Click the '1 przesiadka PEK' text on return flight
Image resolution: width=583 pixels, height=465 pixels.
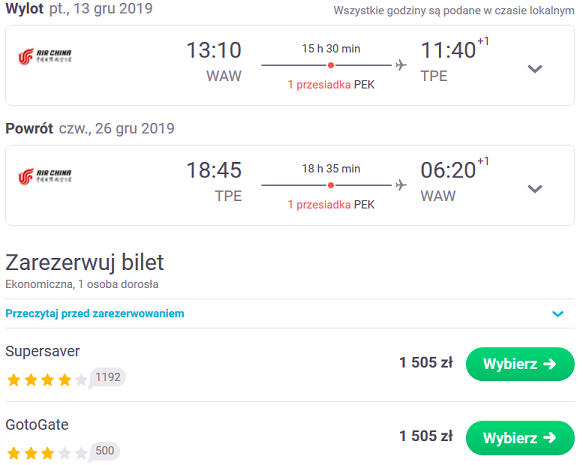pyautogui.click(x=331, y=205)
